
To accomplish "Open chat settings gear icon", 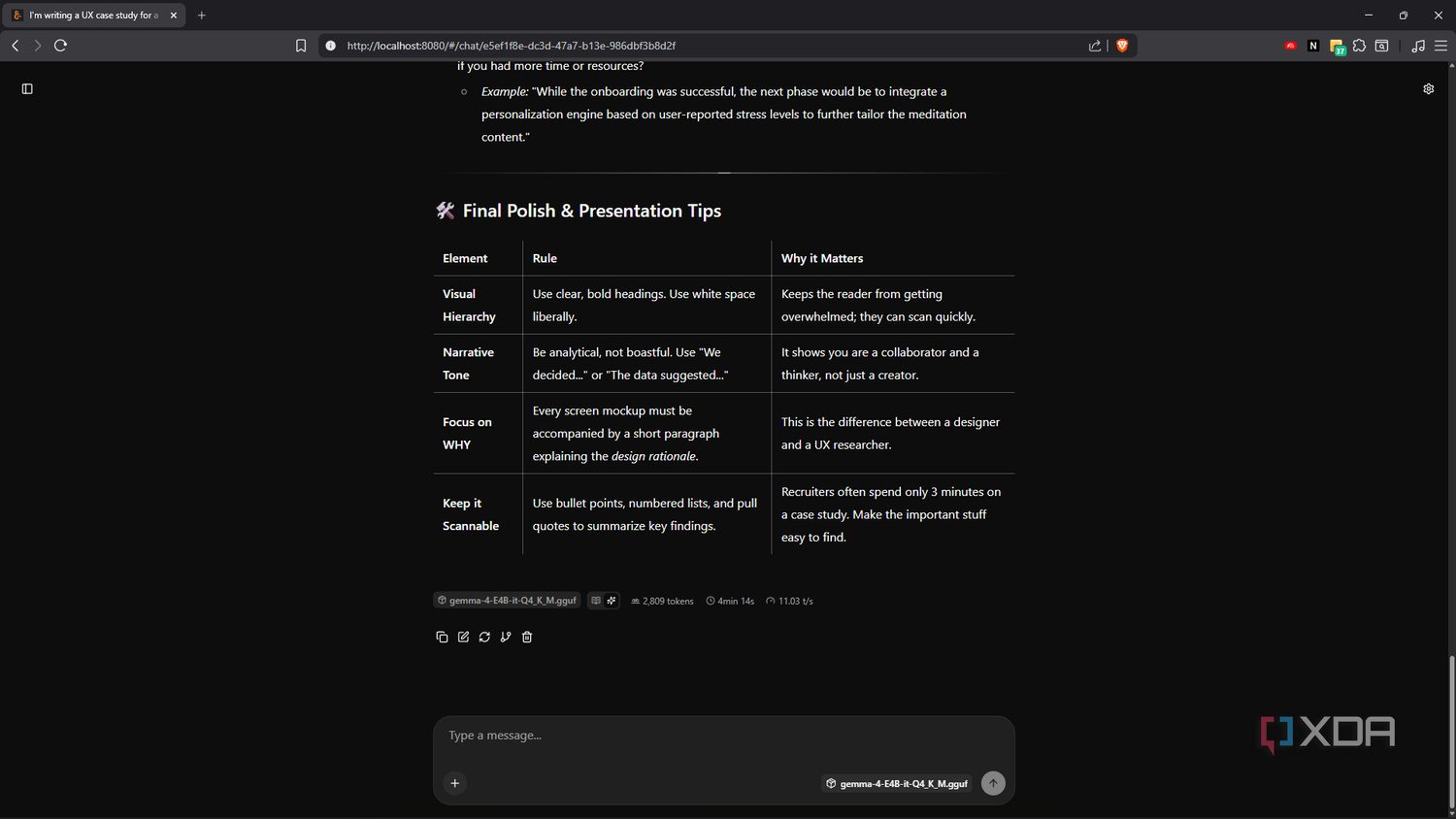I will coord(1429,88).
